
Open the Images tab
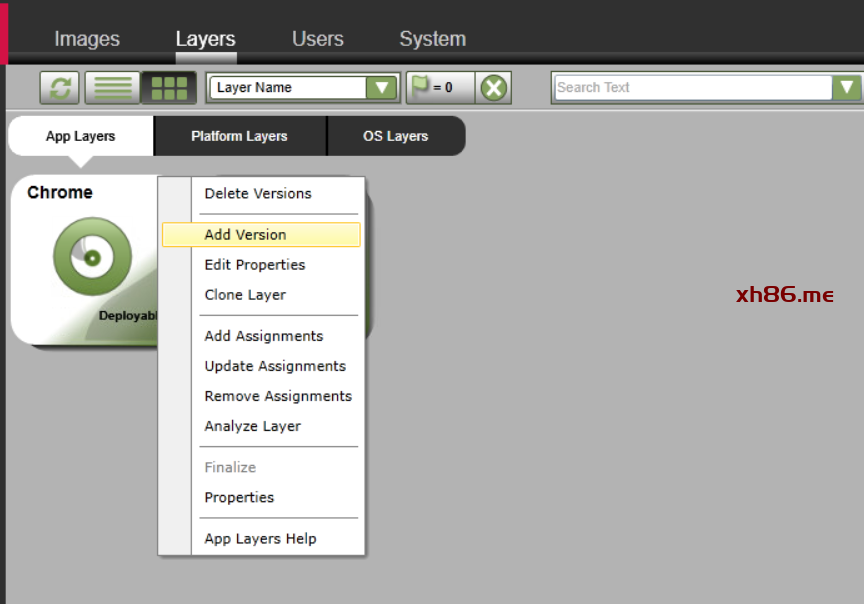(x=87, y=39)
